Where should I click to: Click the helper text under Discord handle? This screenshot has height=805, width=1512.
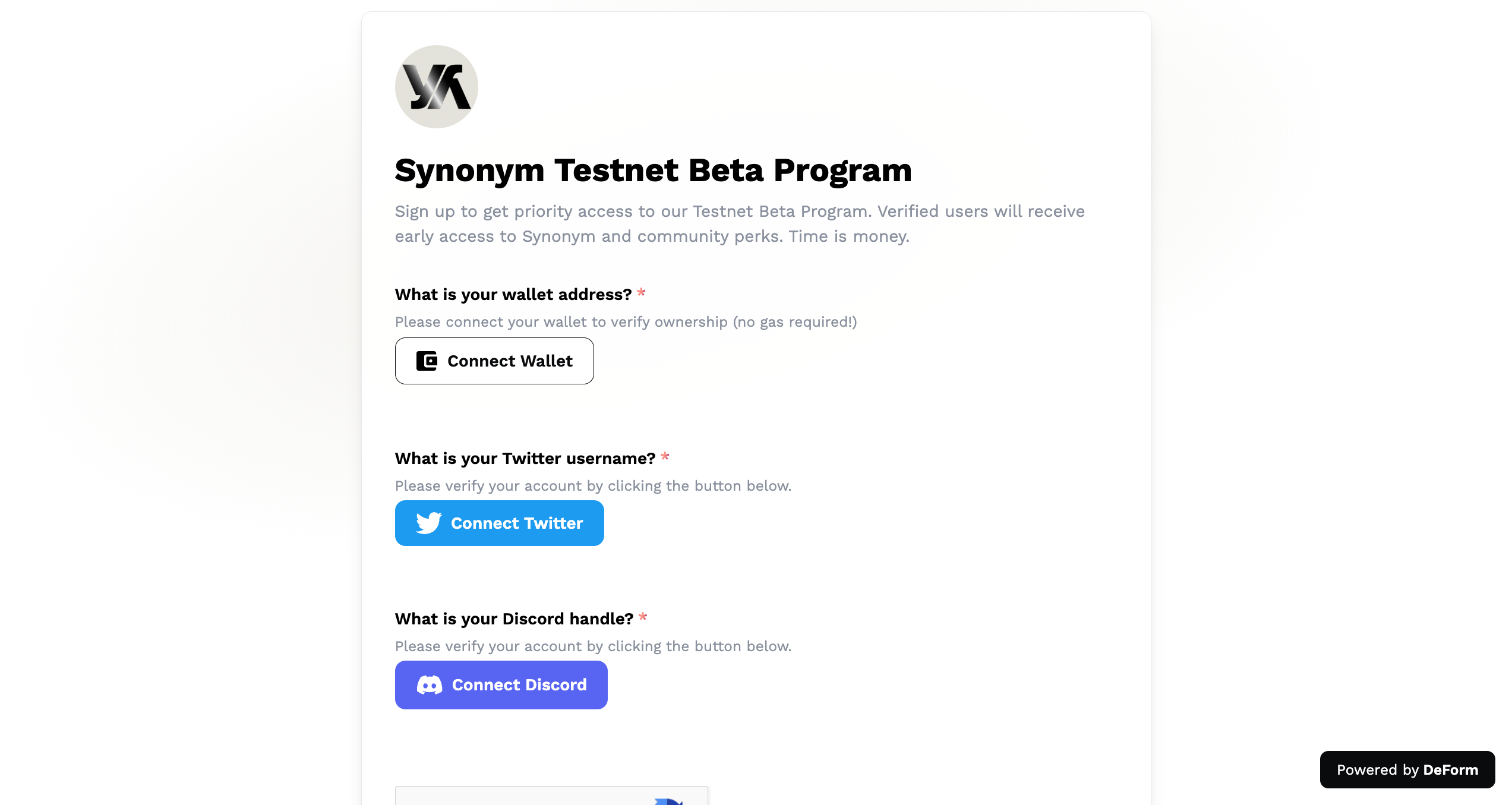[593, 646]
